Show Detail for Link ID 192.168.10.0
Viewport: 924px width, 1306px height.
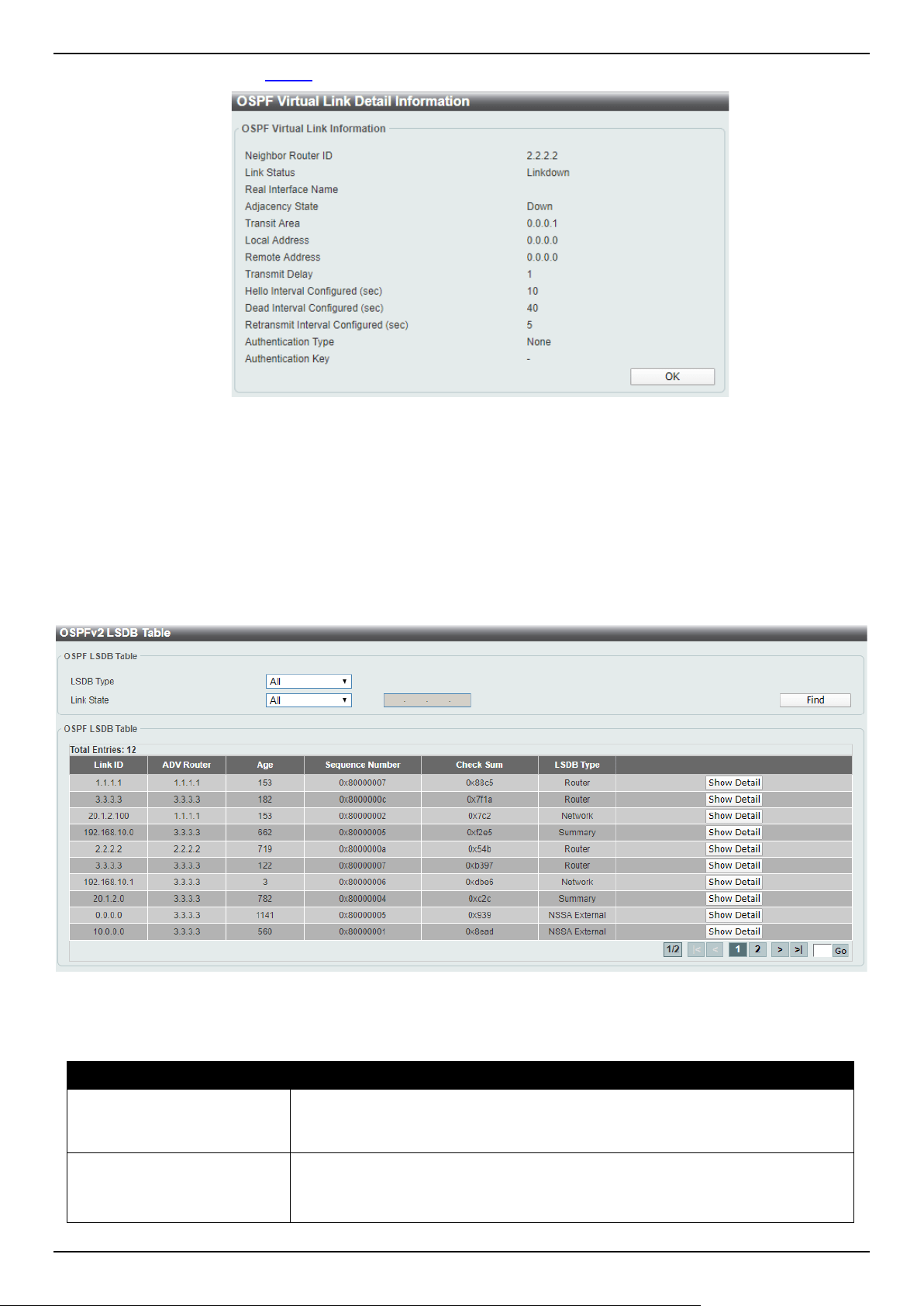734,832
